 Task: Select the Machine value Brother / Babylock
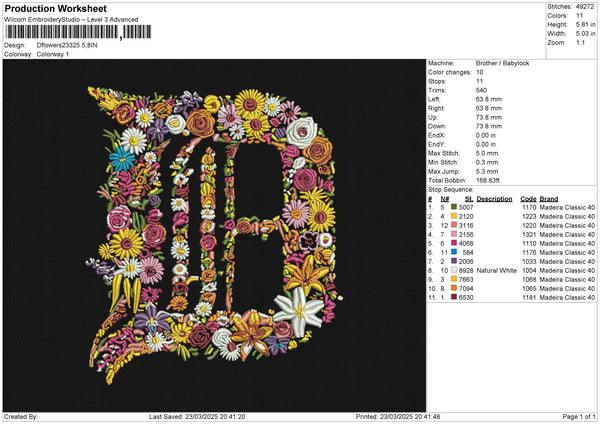(502, 63)
